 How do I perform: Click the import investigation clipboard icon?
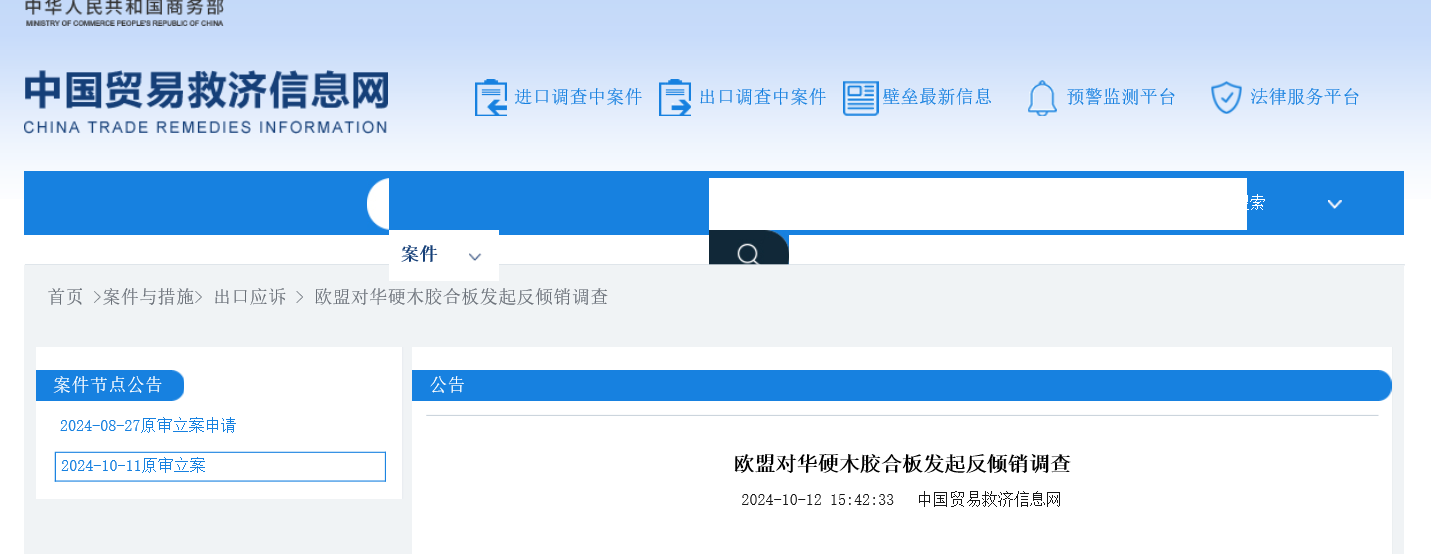coord(491,97)
